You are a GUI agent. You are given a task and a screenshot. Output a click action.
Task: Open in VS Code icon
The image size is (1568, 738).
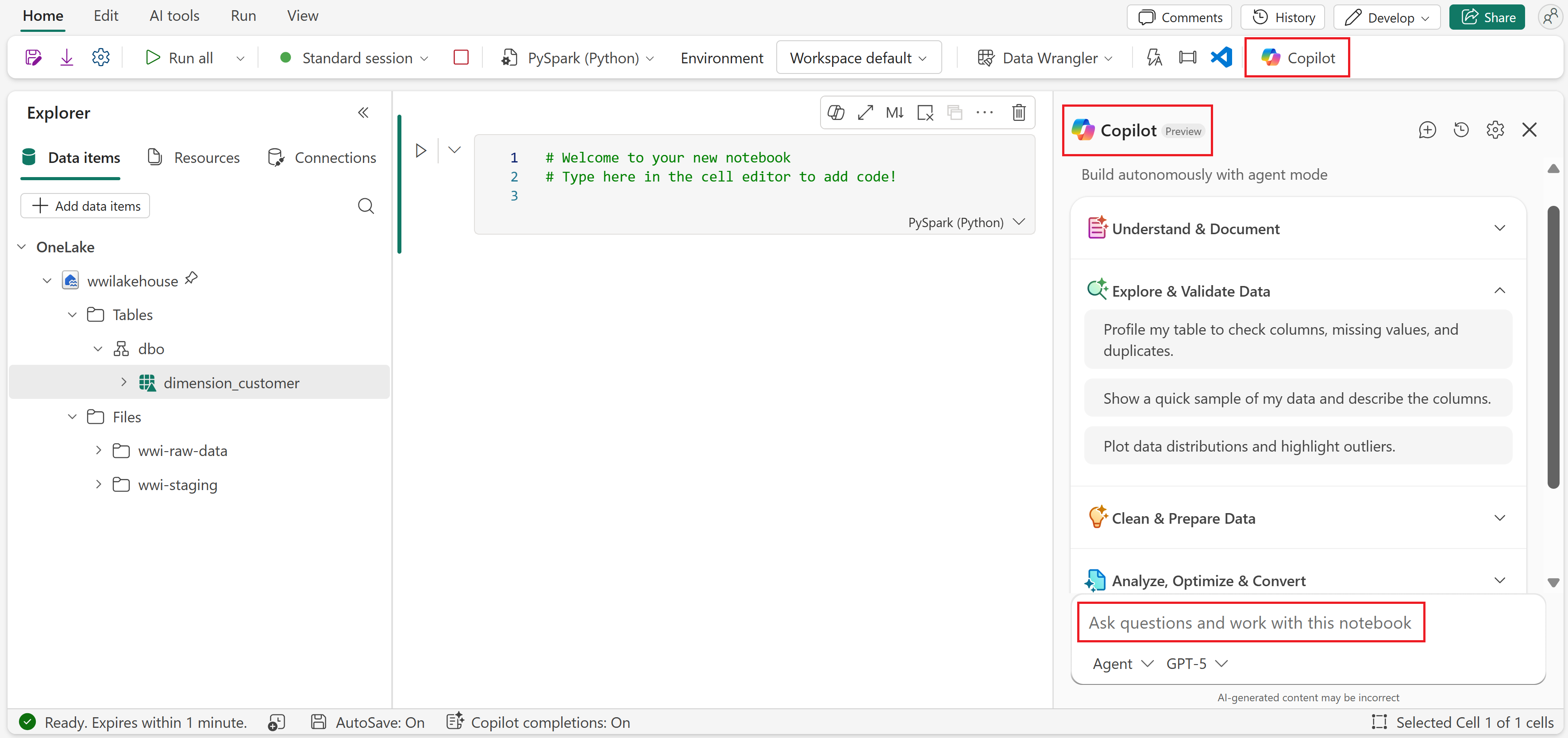(1221, 58)
